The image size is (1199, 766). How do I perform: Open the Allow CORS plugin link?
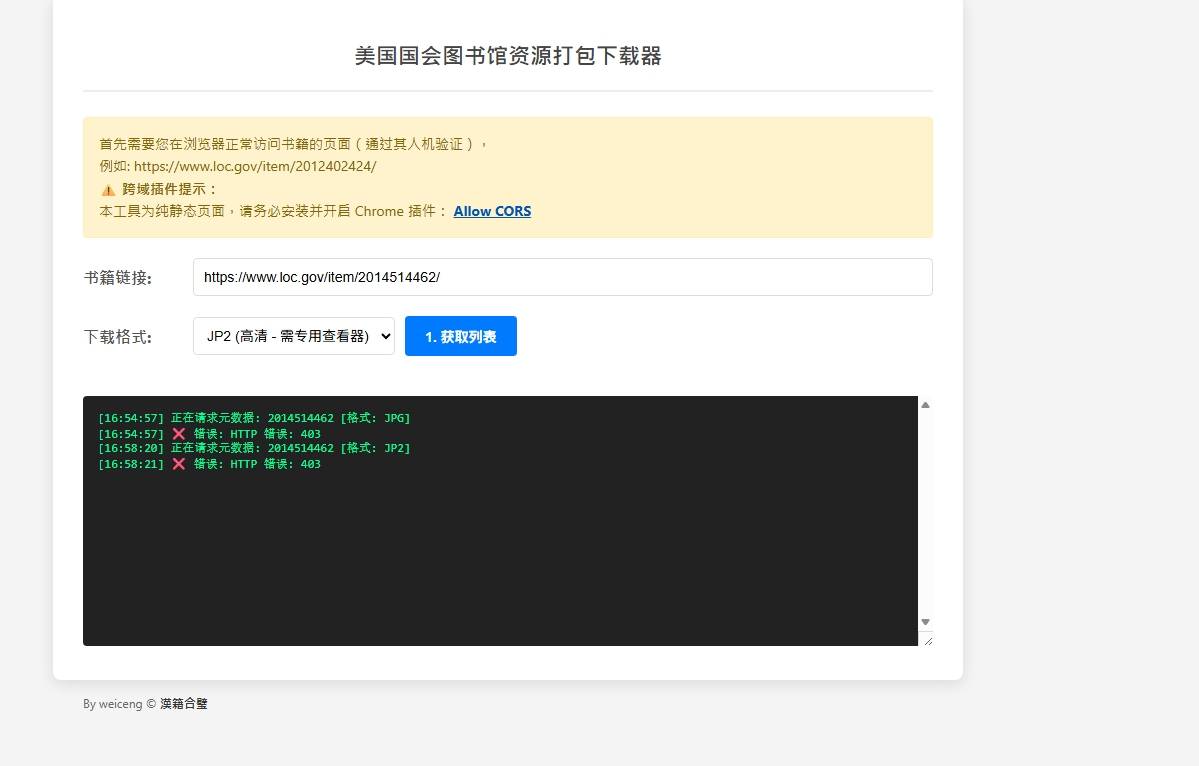coord(492,211)
